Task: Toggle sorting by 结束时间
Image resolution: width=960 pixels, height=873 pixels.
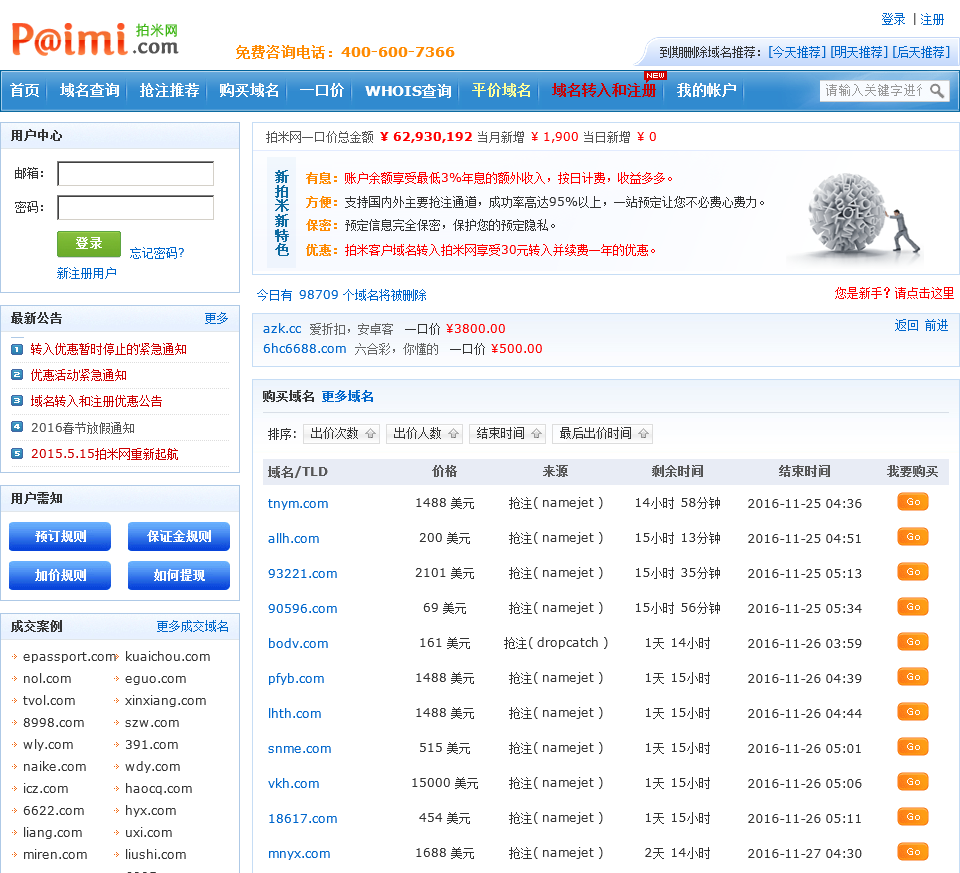Action: 508,434
